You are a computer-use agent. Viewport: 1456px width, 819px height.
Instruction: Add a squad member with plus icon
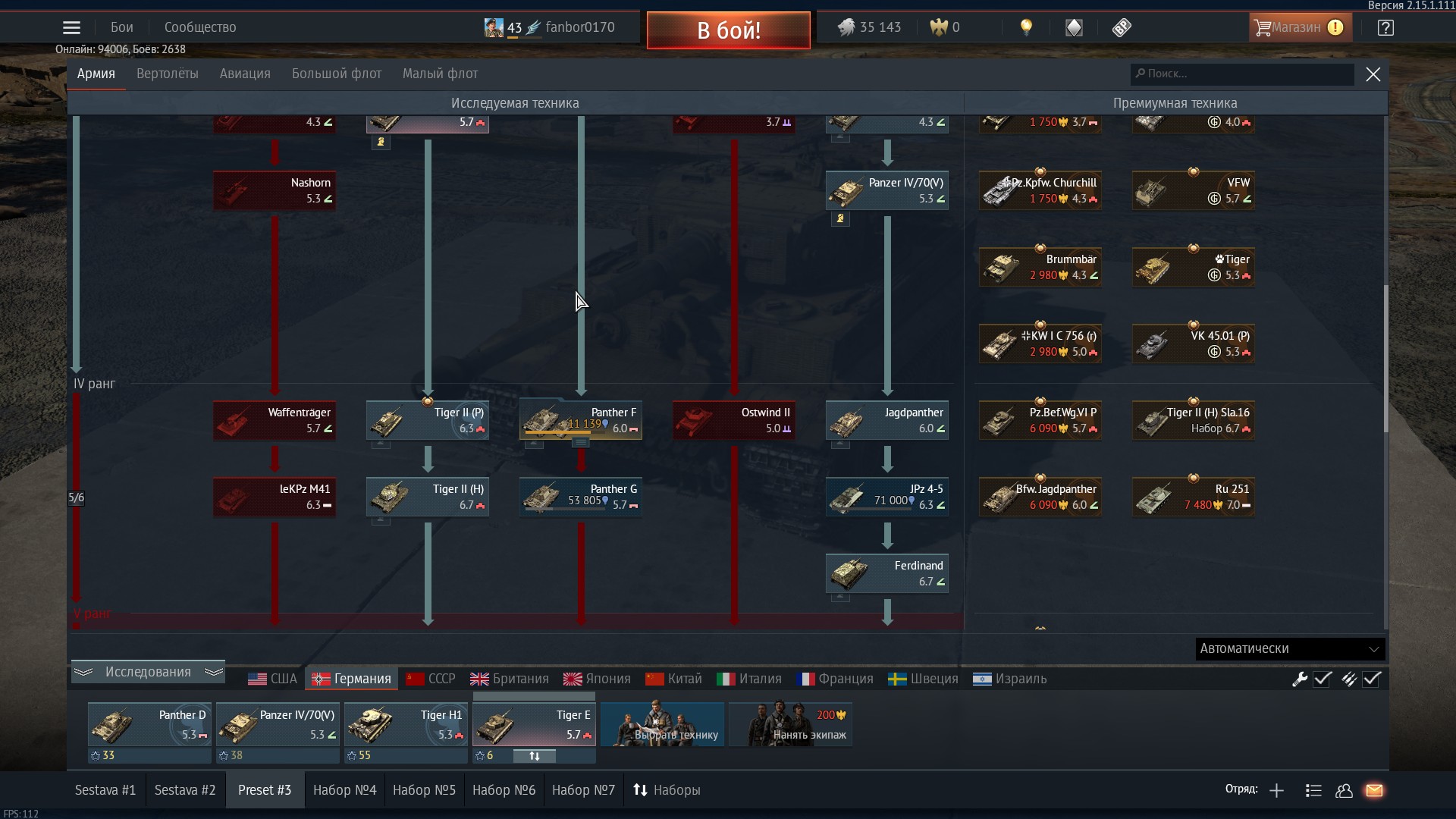pyautogui.click(x=1276, y=791)
